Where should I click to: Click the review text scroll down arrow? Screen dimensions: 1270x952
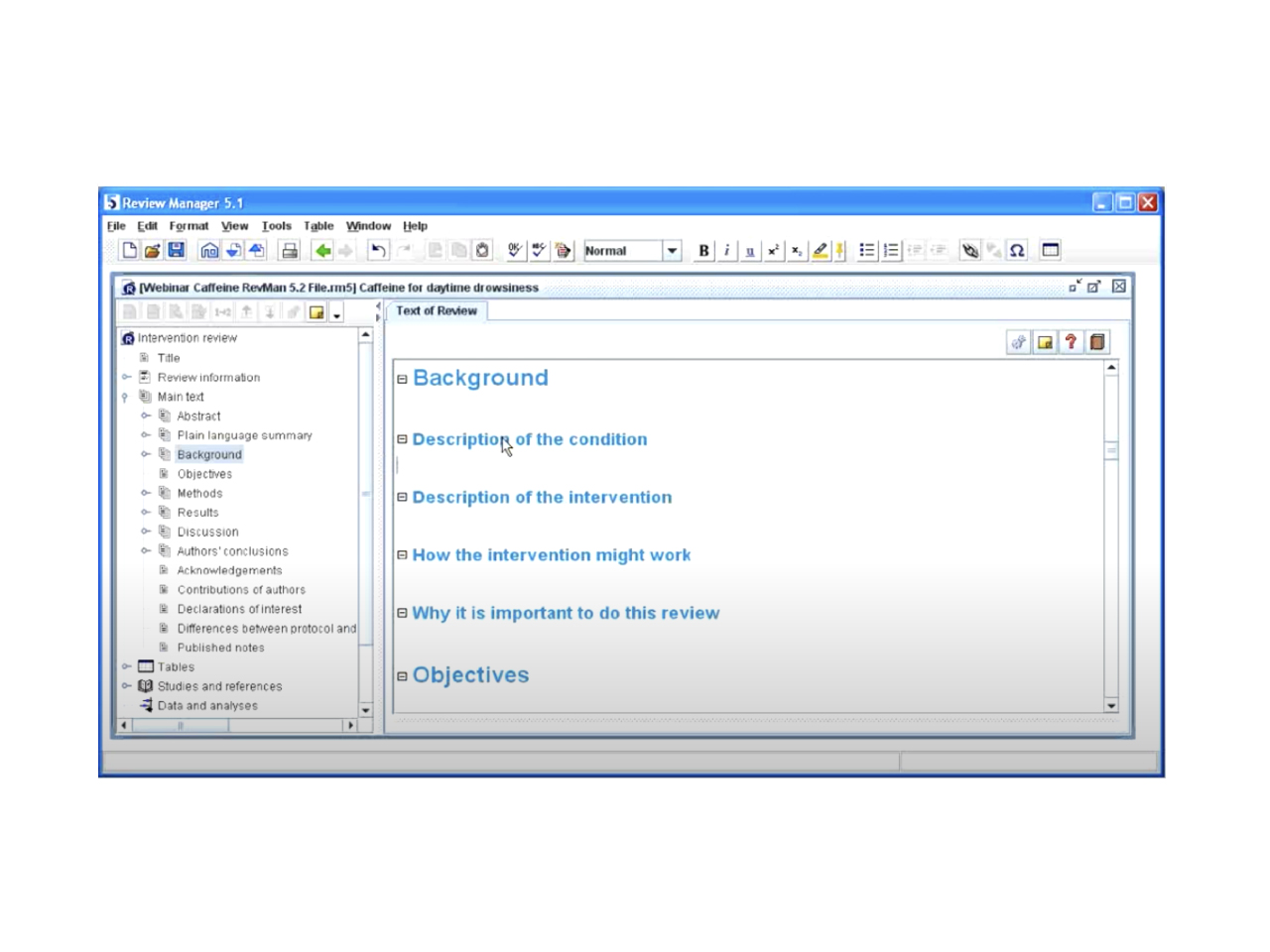[x=1111, y=705]
